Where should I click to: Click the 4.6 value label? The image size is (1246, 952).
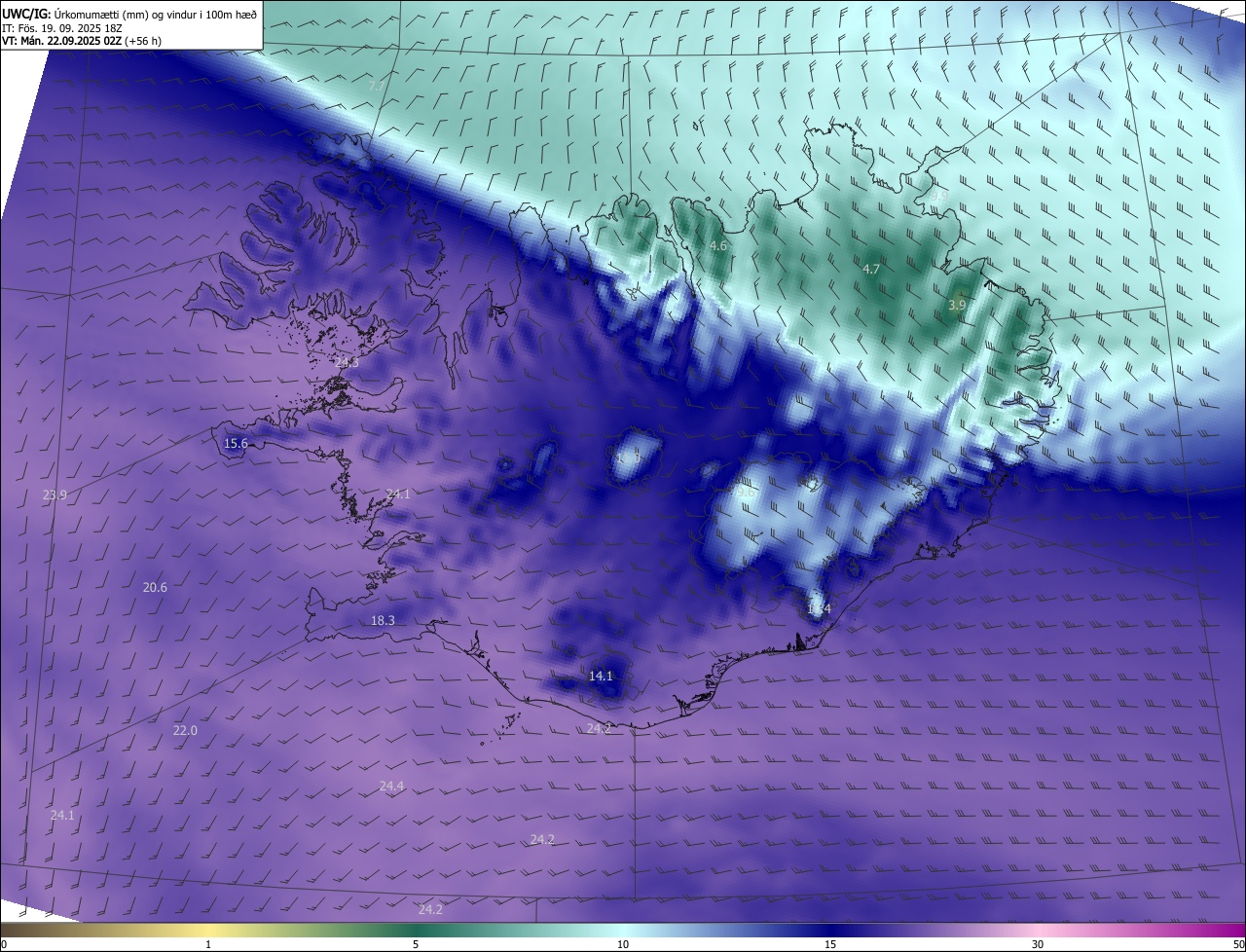tap(718, 246)
